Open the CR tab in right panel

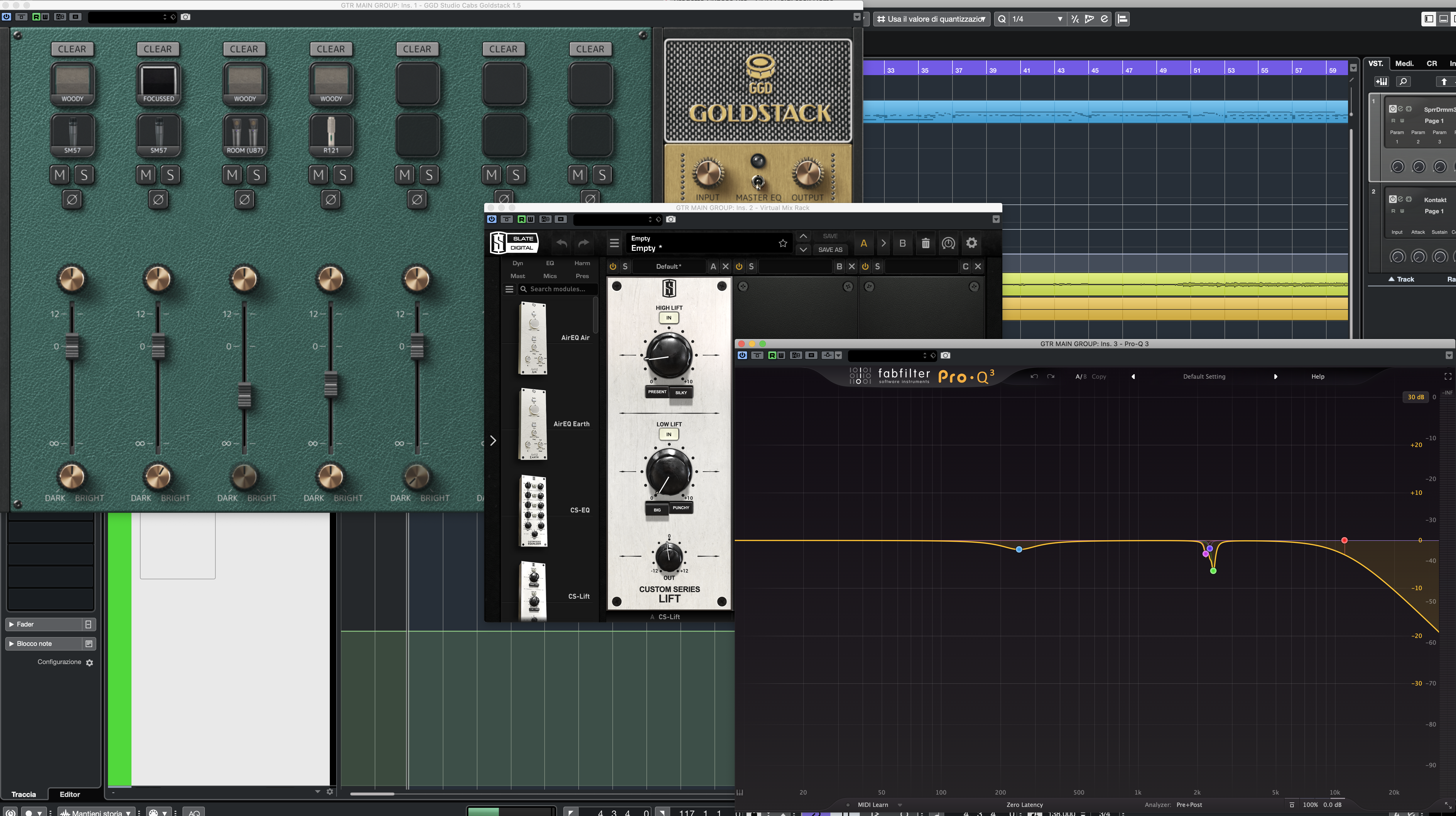point(1432,63)
